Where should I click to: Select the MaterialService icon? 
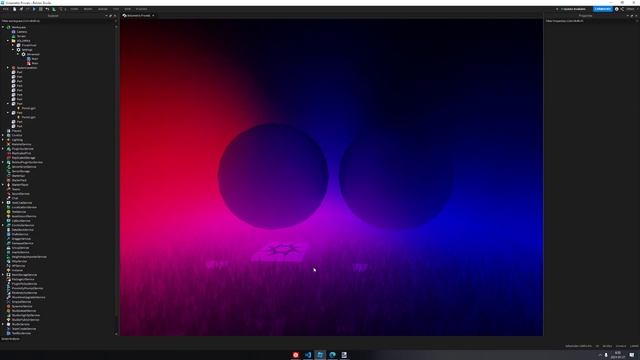point(9,144)
